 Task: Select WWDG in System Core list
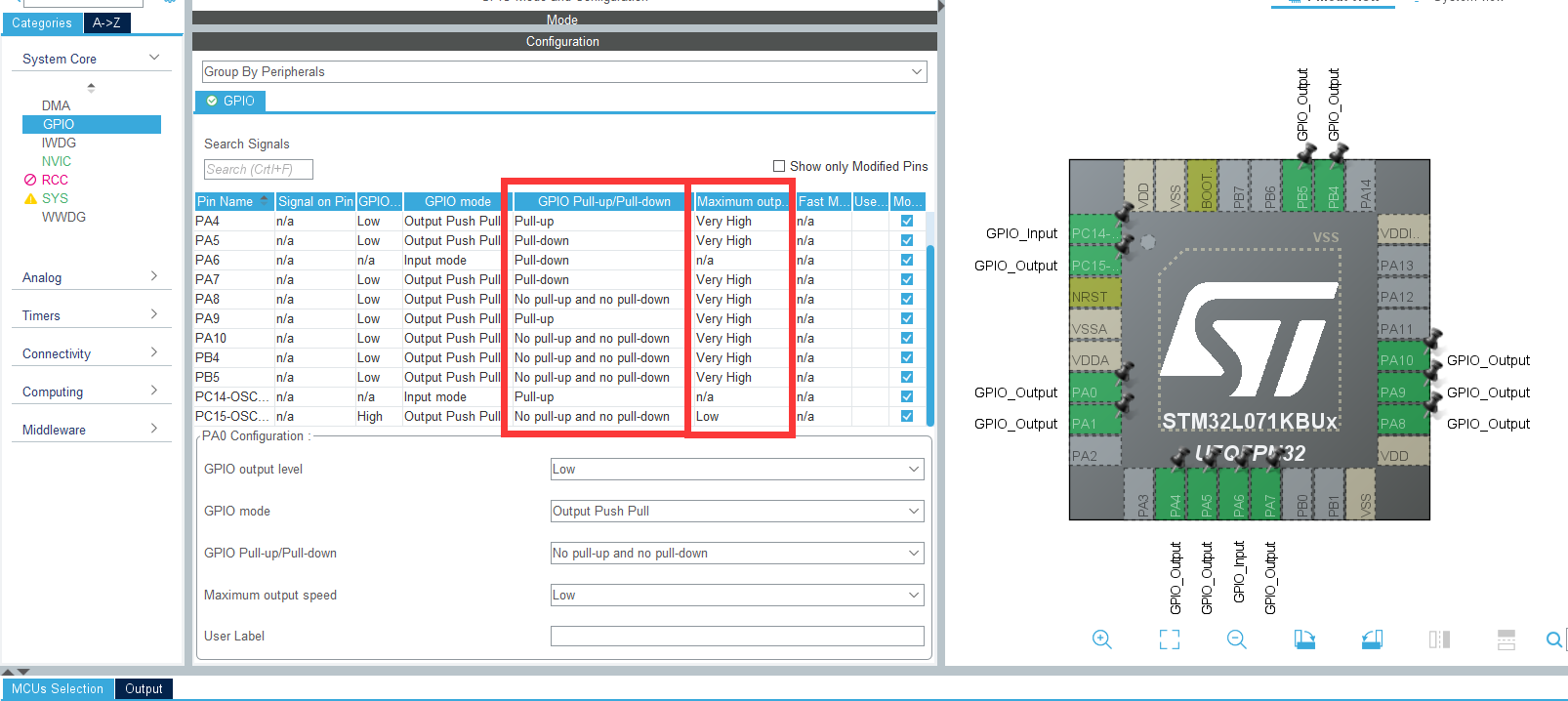64,217
